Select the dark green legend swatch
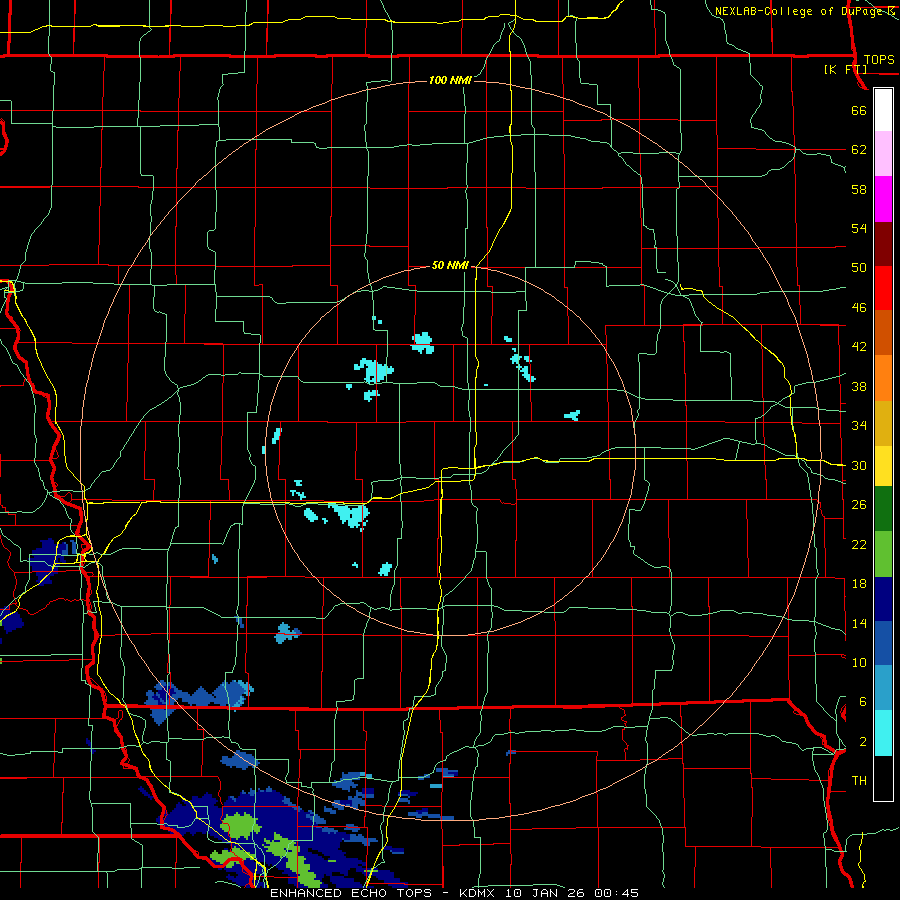The height and width of the screenshot is (900, 900). point(883,509)
